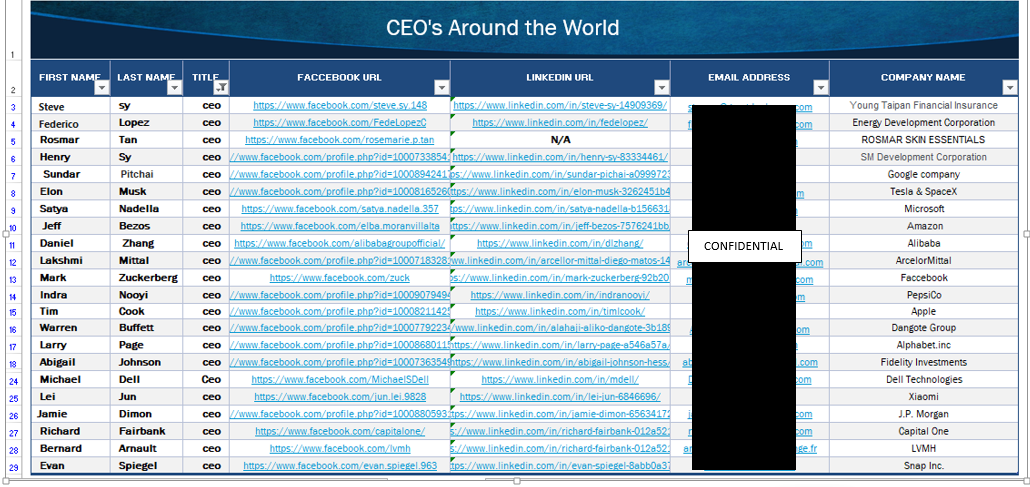Select the Google company cell
Viewport: 1030px width, 487px height.
point(923,174)
